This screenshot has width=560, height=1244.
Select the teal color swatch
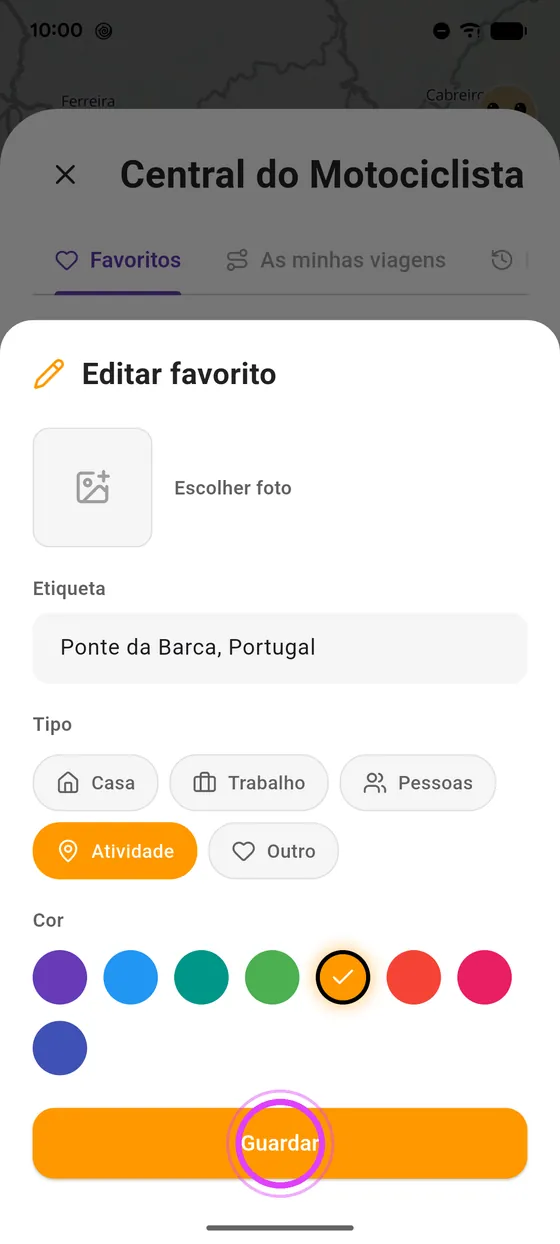click(x=201, y=977)
